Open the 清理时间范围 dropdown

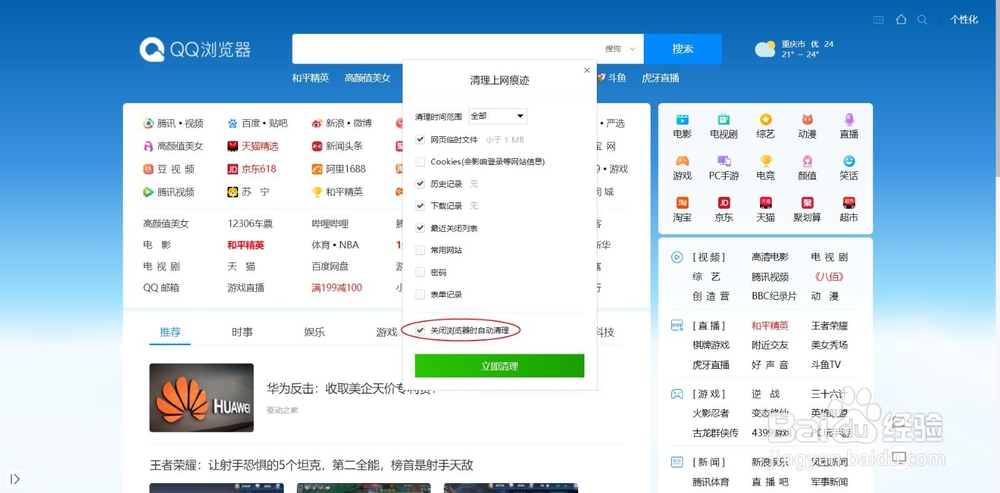[x=497, y=116]
